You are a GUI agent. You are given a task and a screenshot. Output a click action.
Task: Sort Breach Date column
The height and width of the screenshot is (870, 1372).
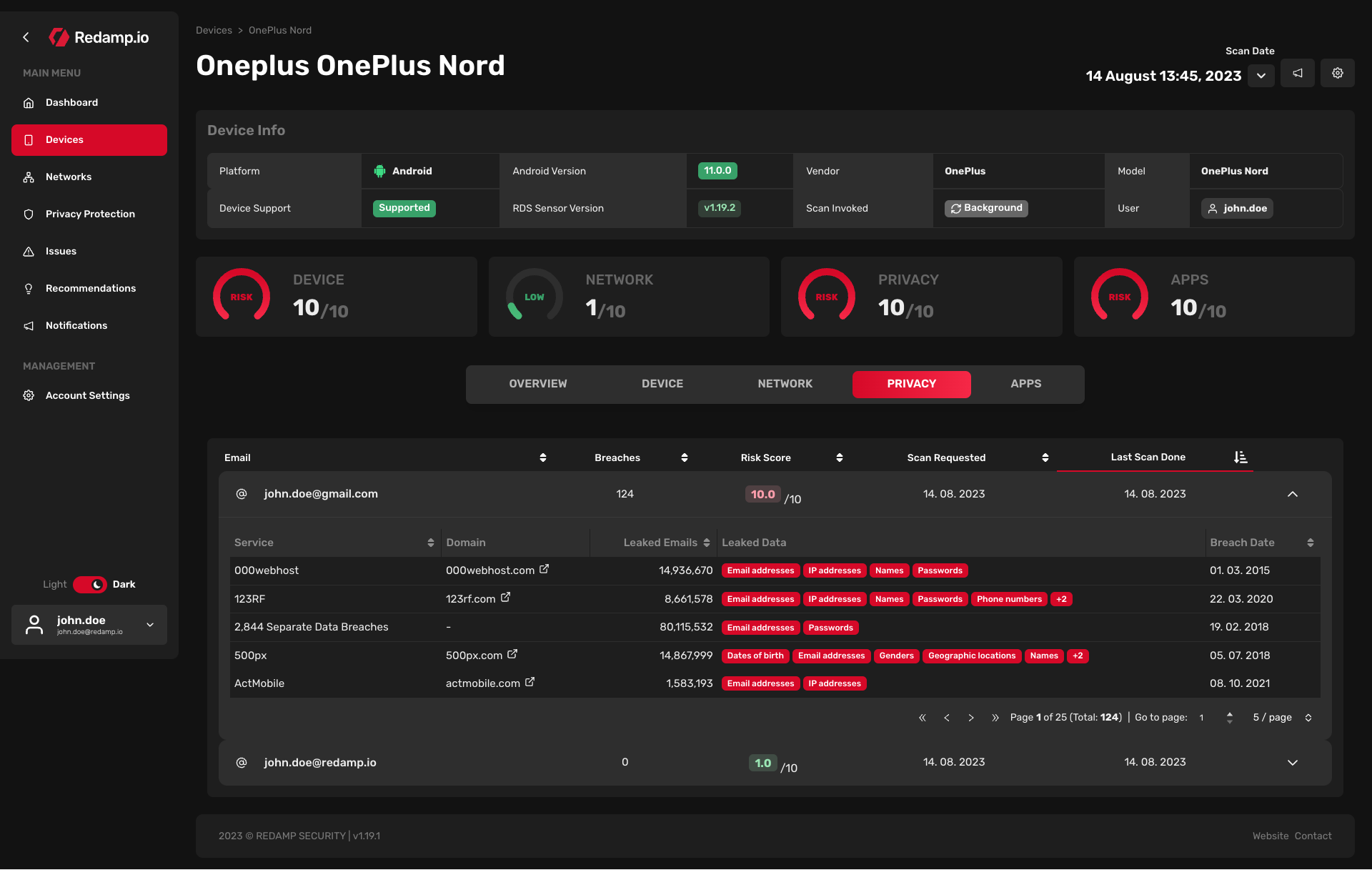pos(1311,543)
